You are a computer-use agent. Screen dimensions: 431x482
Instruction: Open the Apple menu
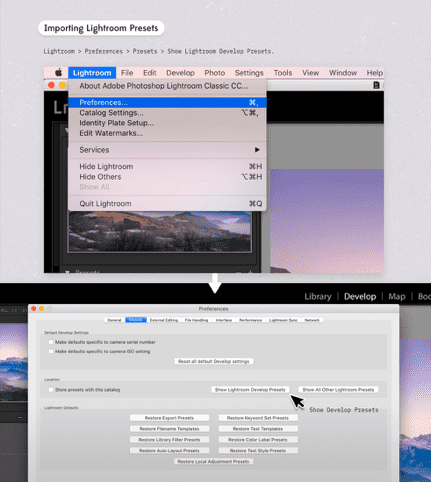coord(59,72)
